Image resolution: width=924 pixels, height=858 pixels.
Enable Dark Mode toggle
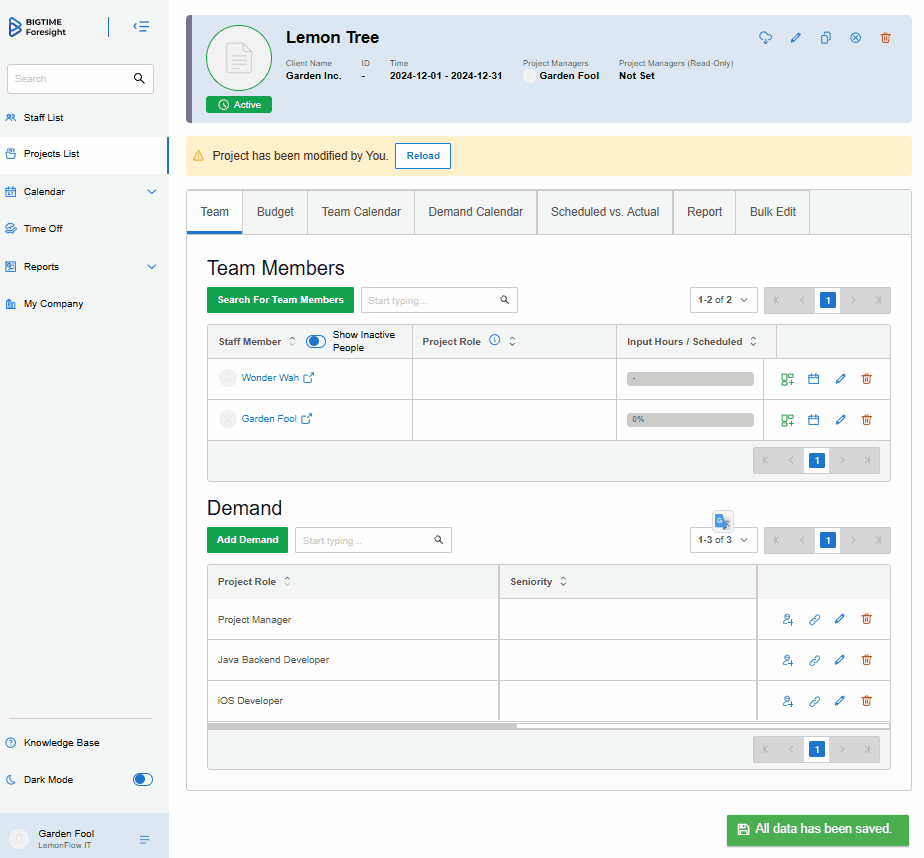point(142,780)
